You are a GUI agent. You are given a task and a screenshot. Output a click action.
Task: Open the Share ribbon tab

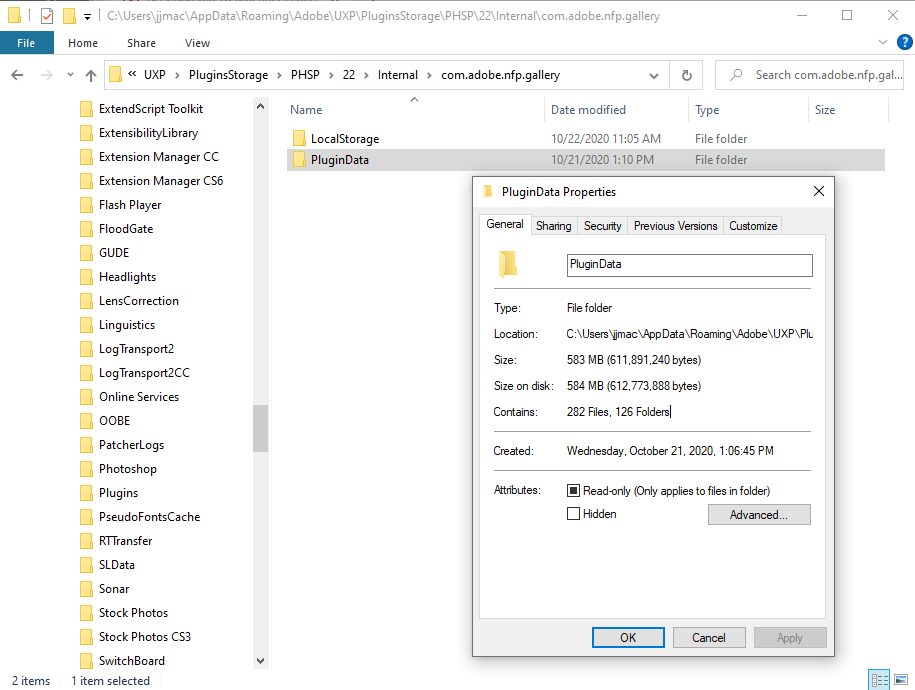click(141, 43)
